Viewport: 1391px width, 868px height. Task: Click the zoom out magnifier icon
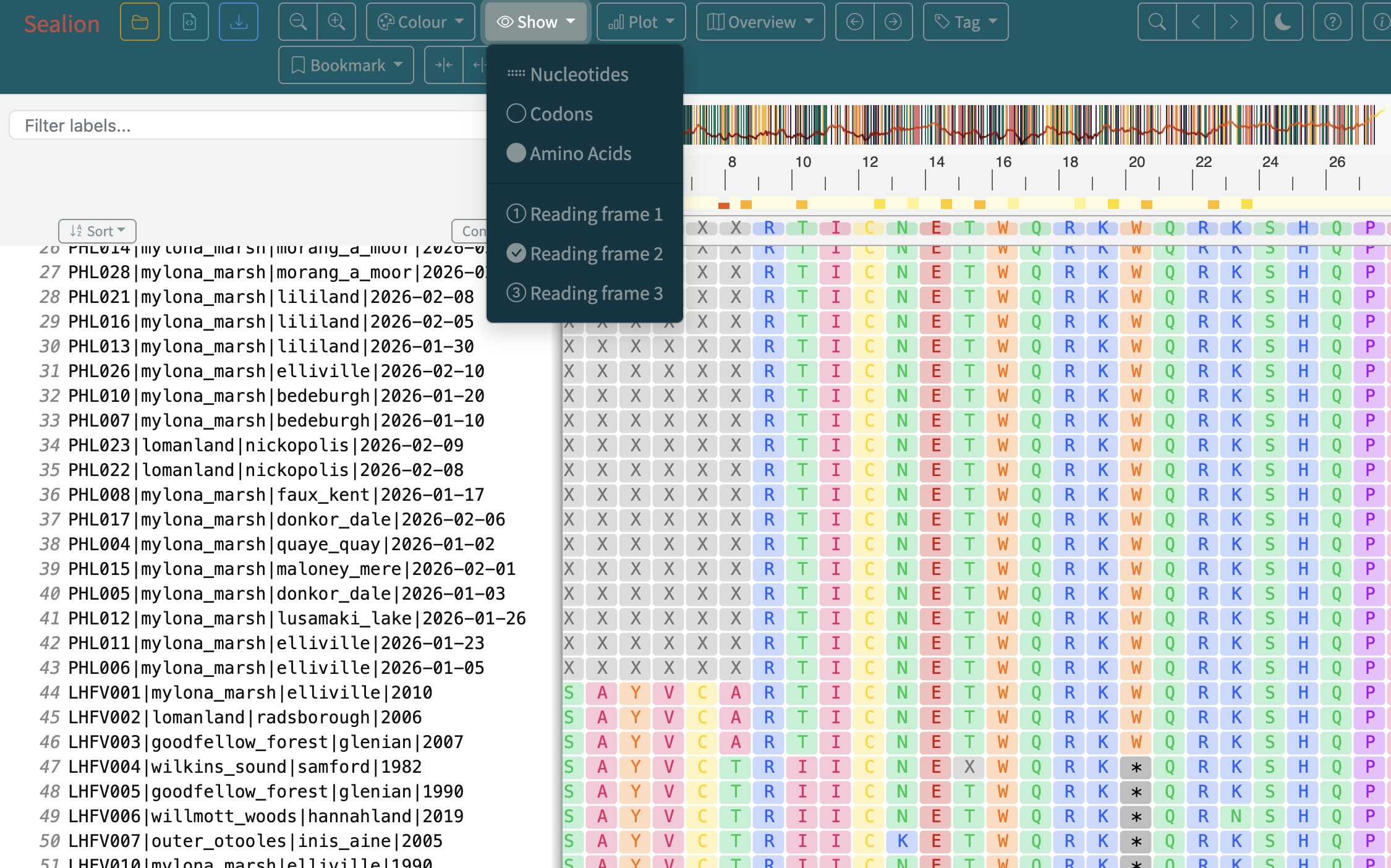coord(298,22)
